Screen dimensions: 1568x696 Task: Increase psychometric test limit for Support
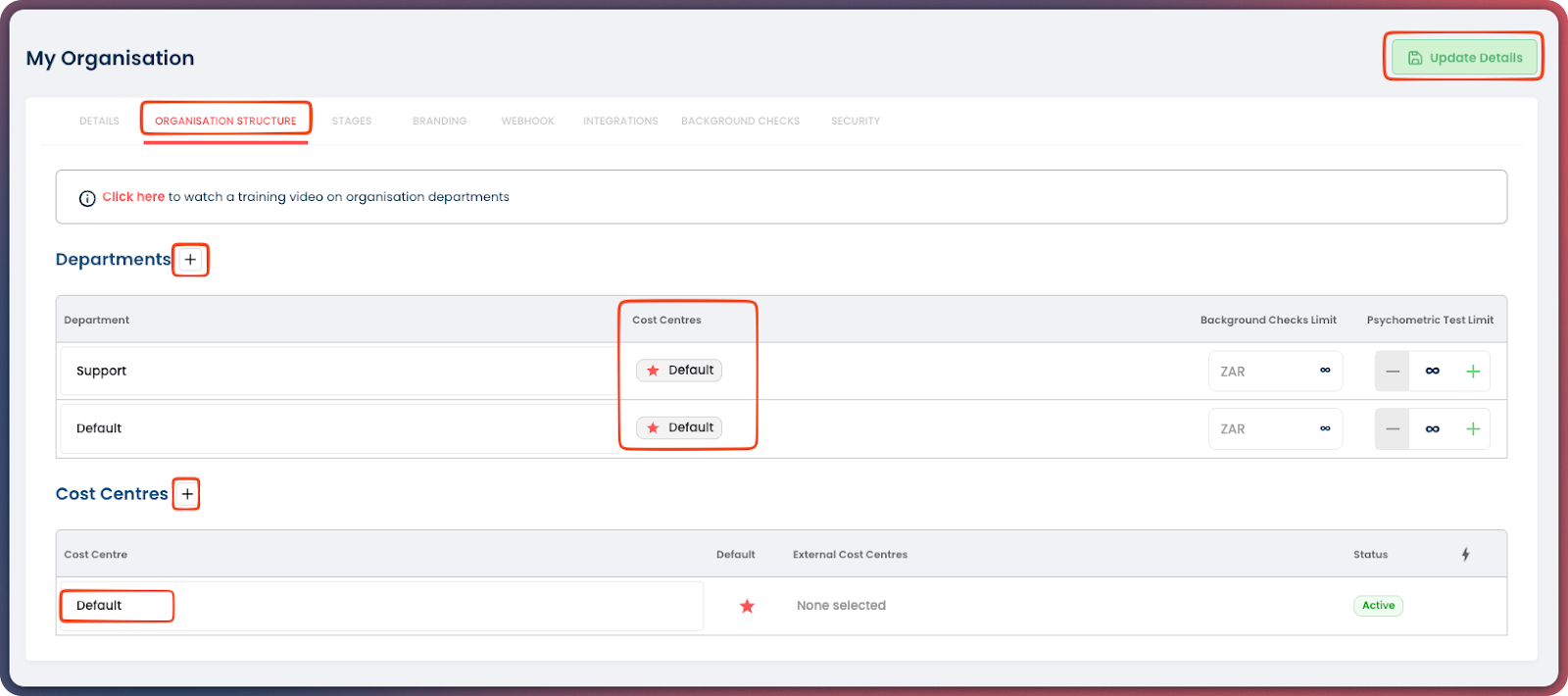tap(1472, 372)
